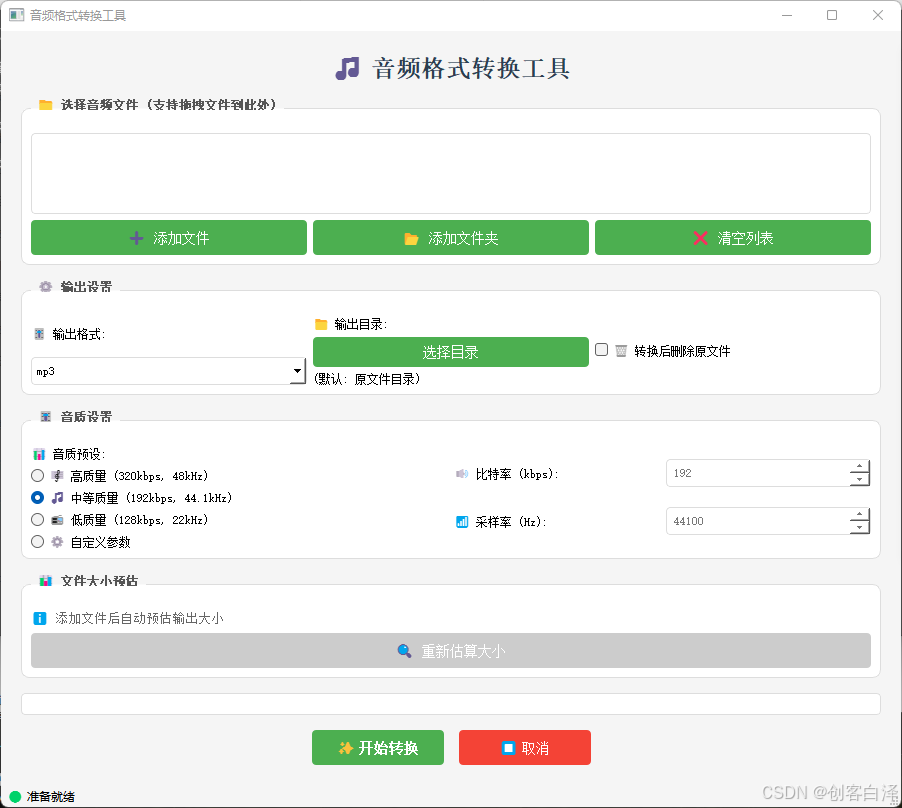The width and height of the screenshot is (902, 808).
Task: Click the bitrate field showing 192
Action: pyautogui.click(x=757, y=473)
